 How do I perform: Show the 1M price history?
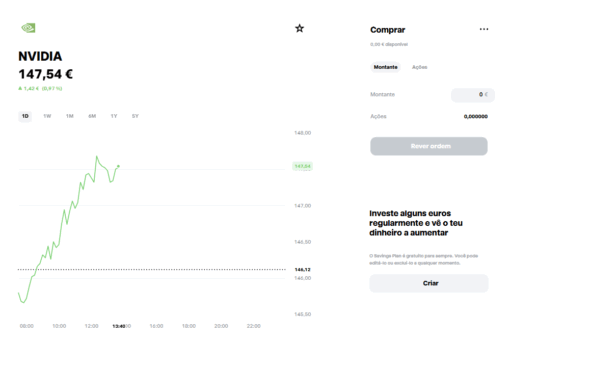coord(70,116)
